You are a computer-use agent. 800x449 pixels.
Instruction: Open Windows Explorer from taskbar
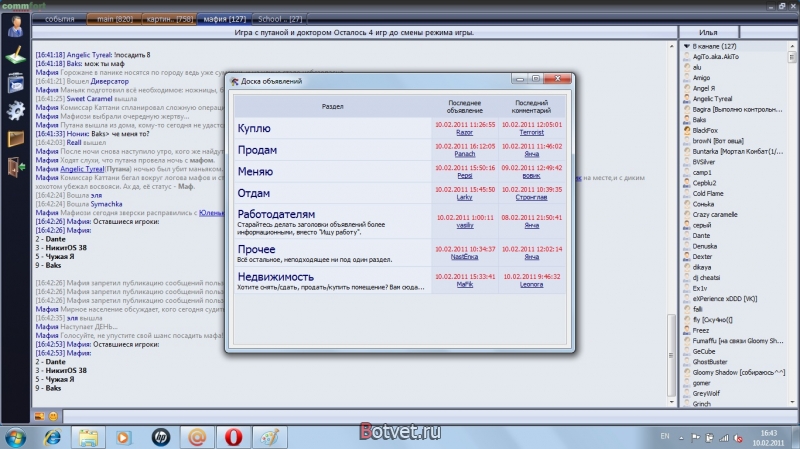click(x=88, y=438)
